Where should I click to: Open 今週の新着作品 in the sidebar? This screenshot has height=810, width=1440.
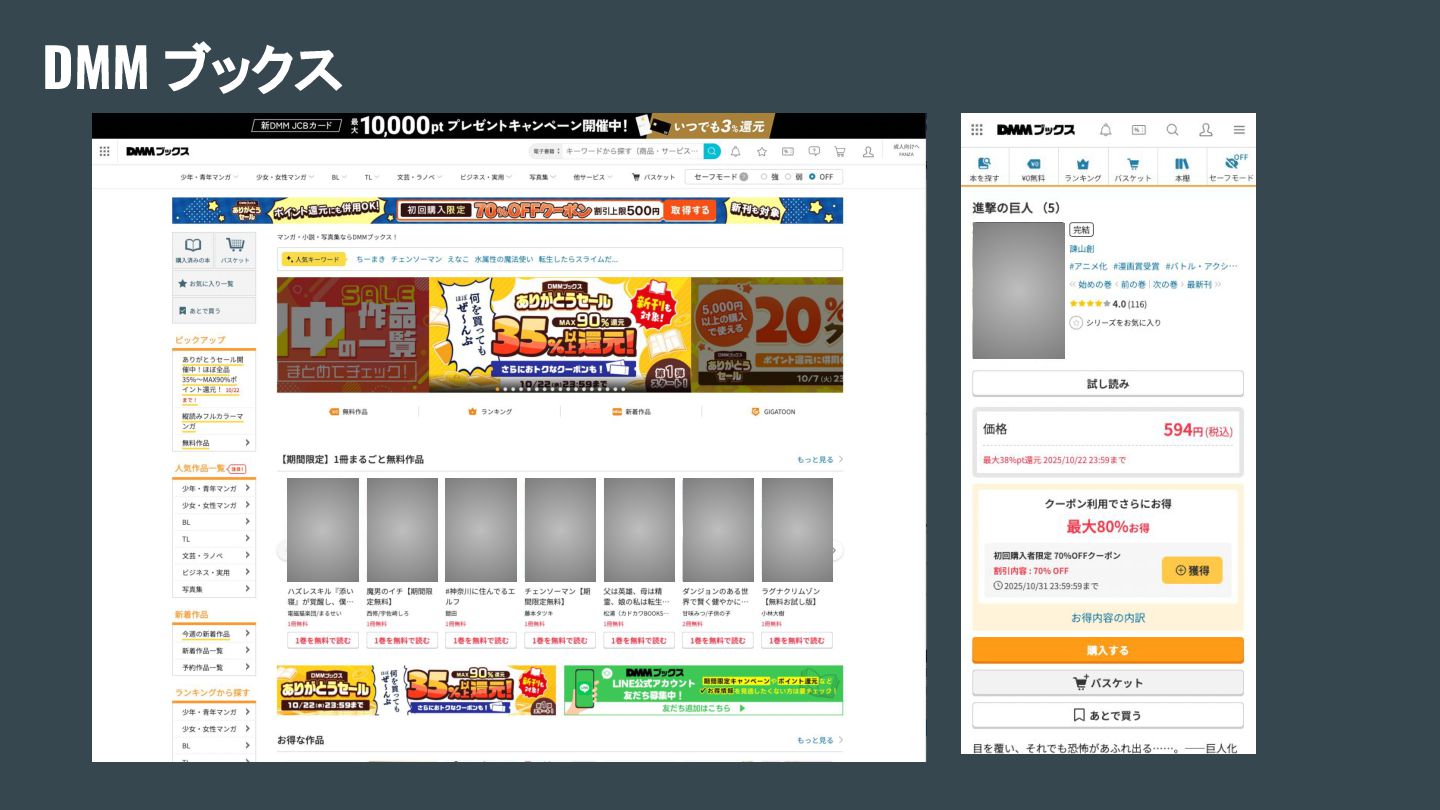[x=214, y=634]
